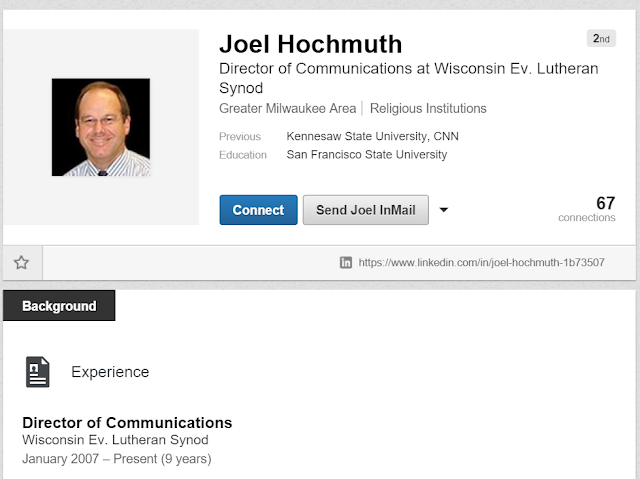This screenshot has width=640, height=479.
Task: Click the Greater Milwaukee Area location
Action: tap(287, 109)
